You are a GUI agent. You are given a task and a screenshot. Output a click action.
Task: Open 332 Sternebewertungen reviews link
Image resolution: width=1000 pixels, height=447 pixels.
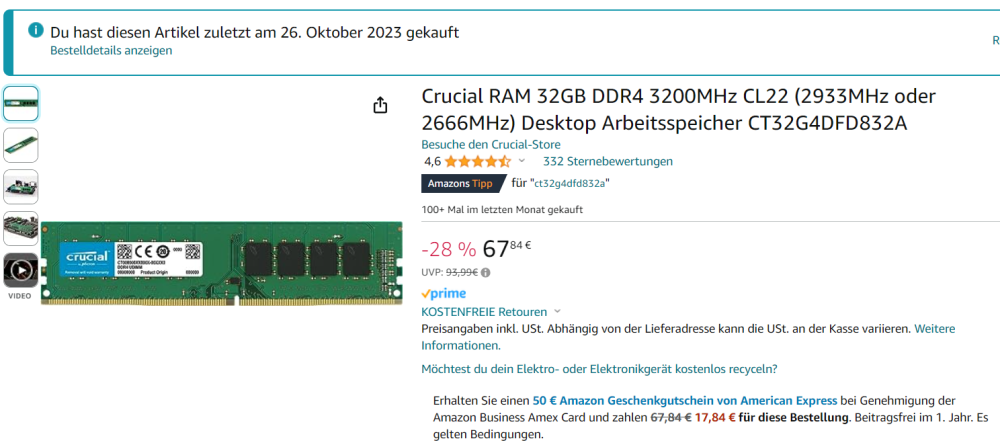(608, 161)
